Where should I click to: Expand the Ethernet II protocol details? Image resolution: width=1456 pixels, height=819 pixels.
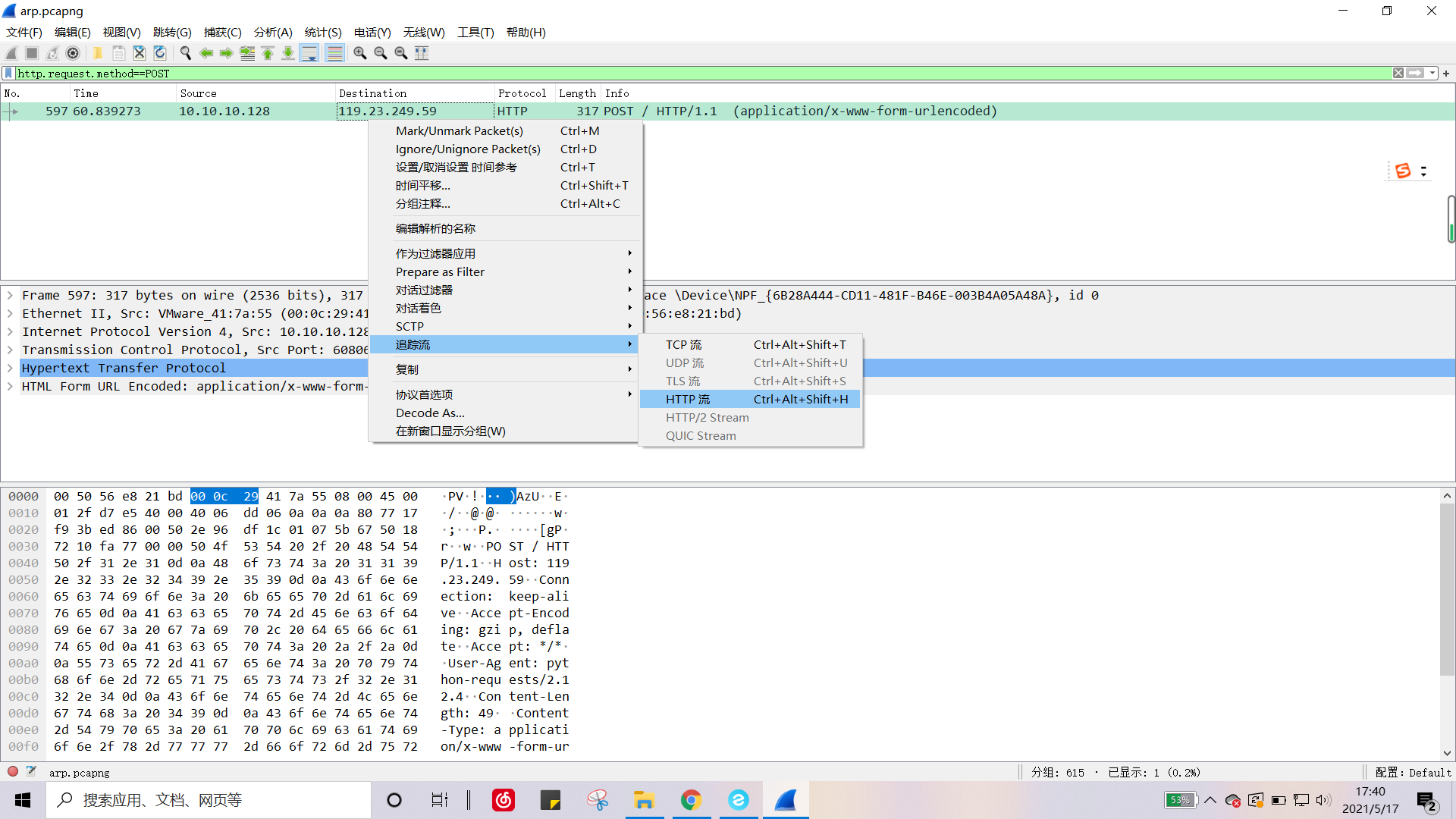point(10,313)
